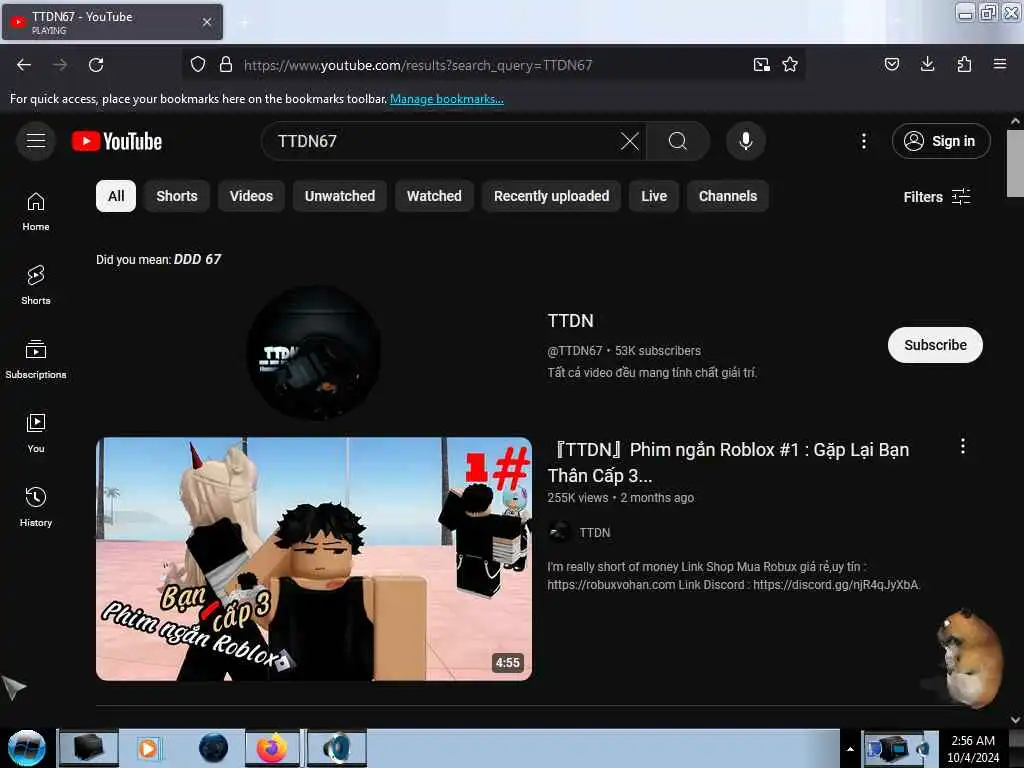Click the browser URL address bar

[493, 65]
